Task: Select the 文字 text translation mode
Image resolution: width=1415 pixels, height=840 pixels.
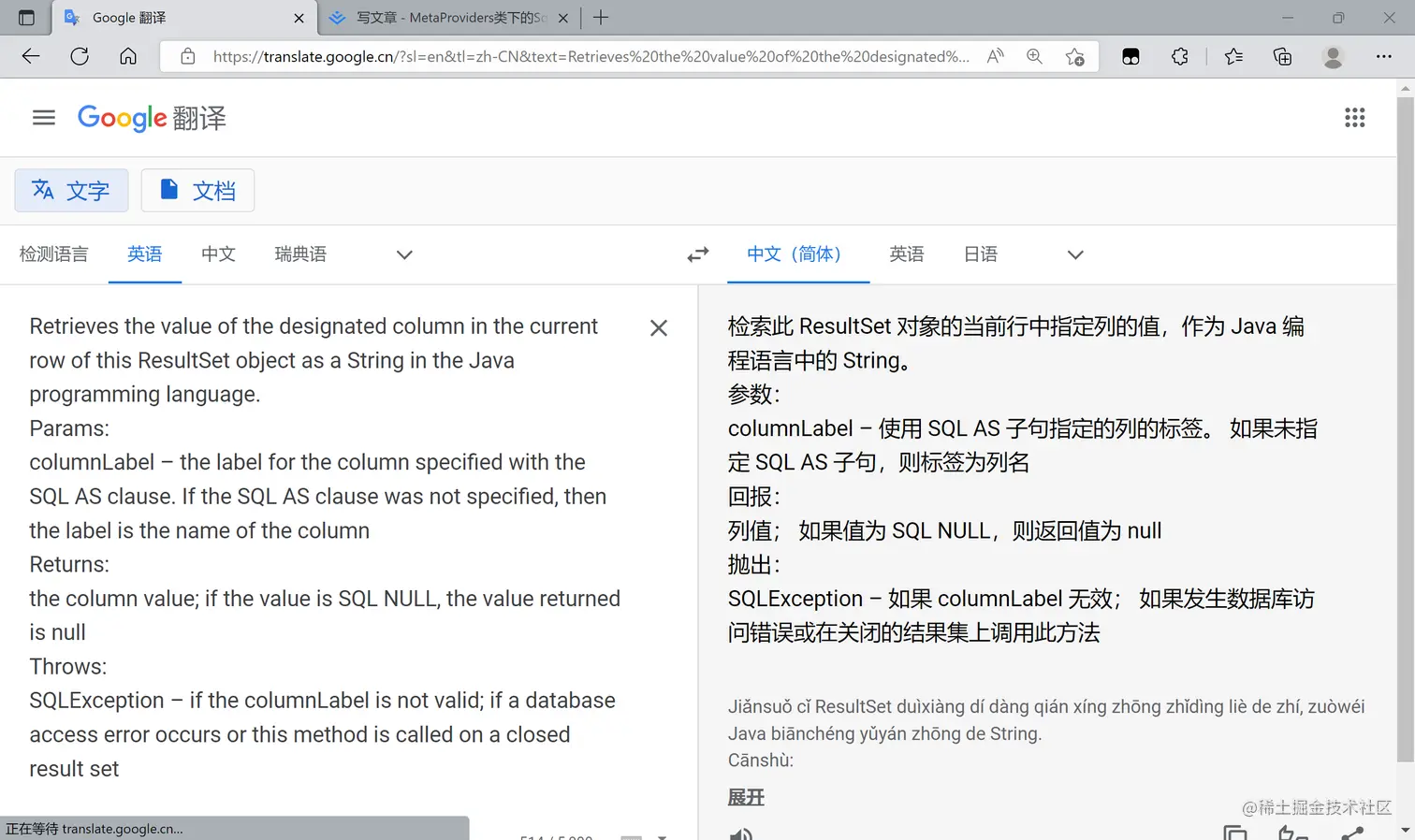Action: click(71, 191)
